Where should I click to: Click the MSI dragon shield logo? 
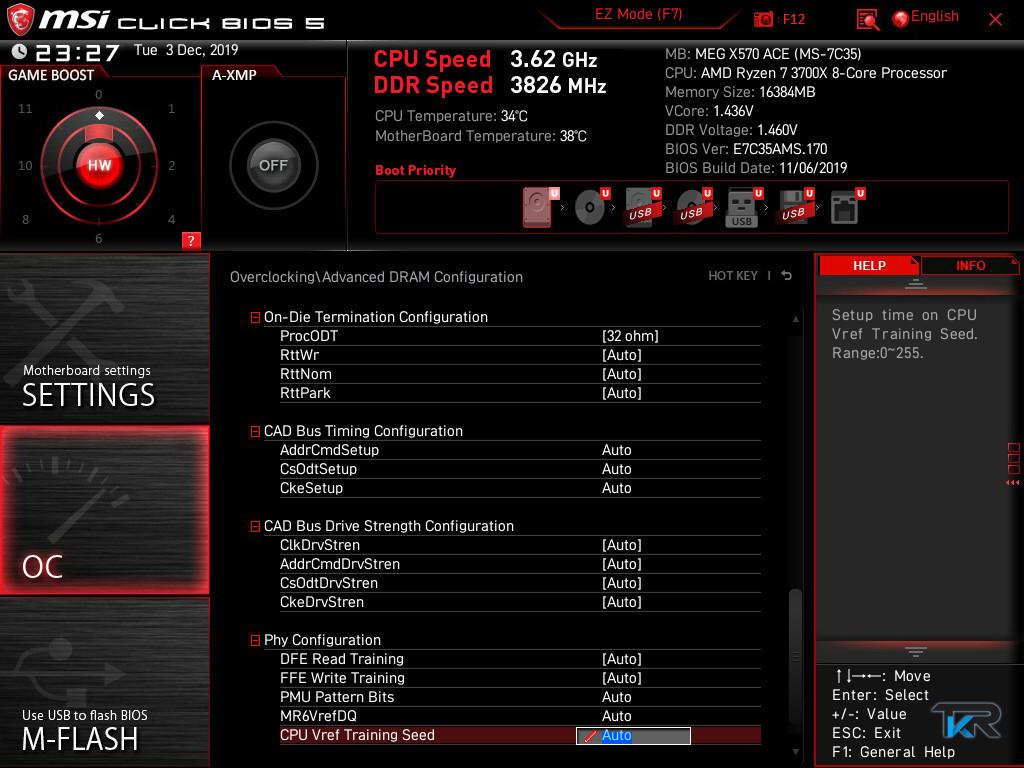(x=20, y=20)
